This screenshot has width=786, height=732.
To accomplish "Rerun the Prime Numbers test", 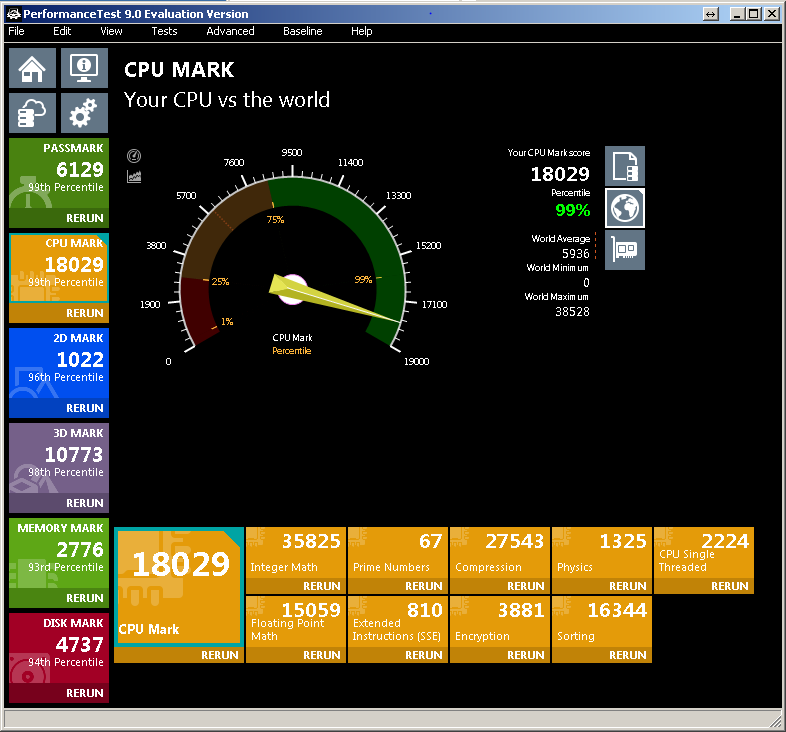I will click(x=398, y=586).
